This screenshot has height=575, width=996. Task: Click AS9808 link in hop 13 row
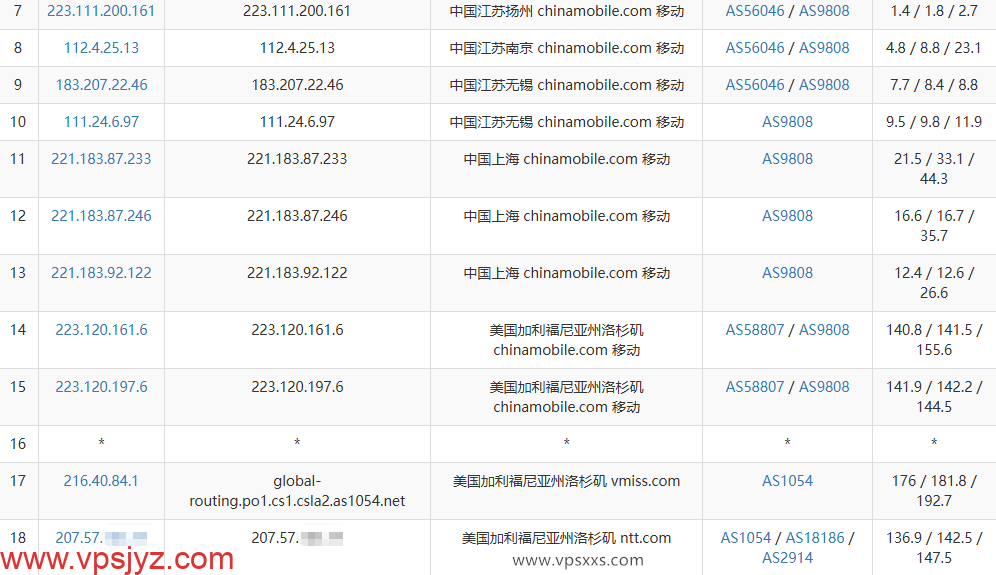tap(787, 273)
